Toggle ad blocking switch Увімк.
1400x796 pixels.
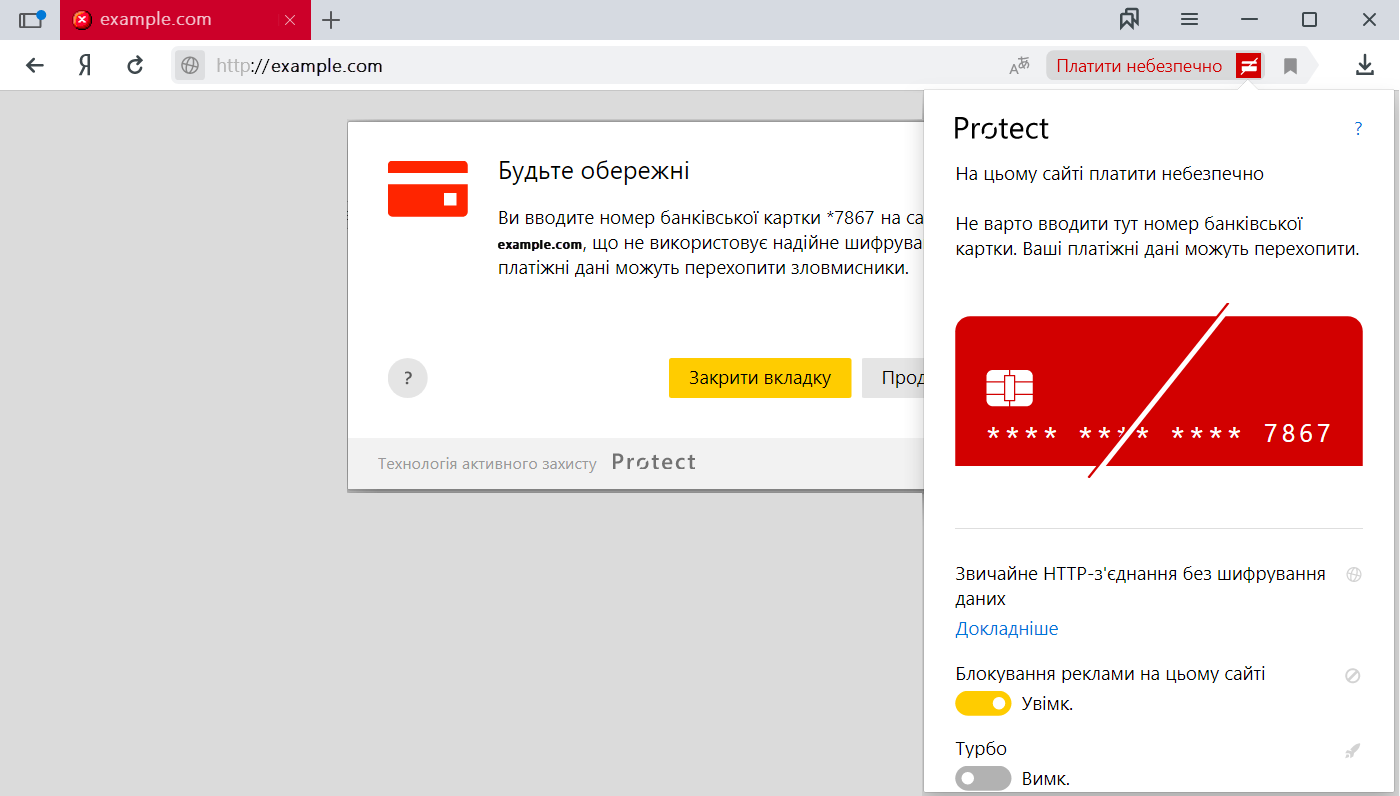click(983, 704)
